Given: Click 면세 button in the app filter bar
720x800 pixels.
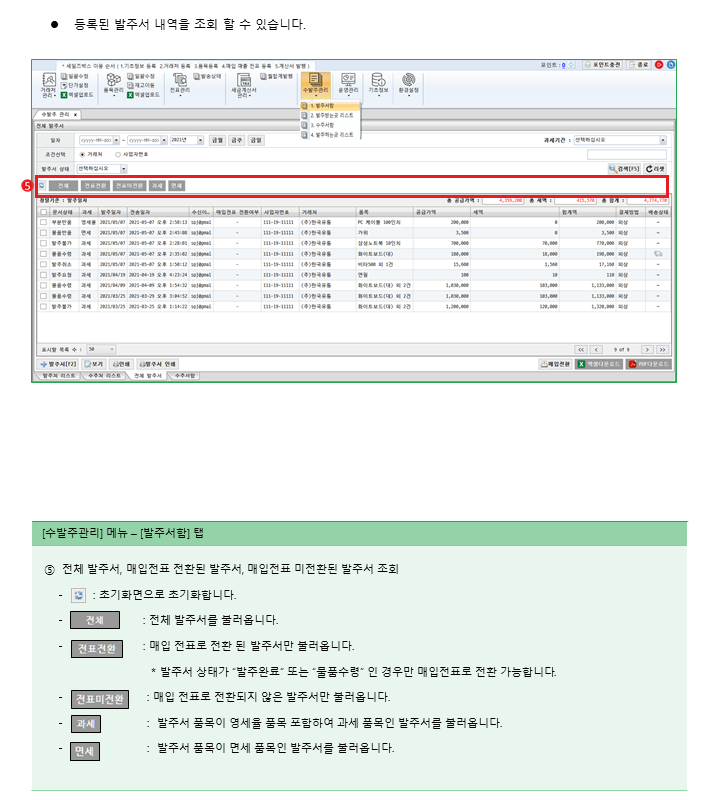Looking at the screenshot, I should pyautogui.click(x=177, y=186).
